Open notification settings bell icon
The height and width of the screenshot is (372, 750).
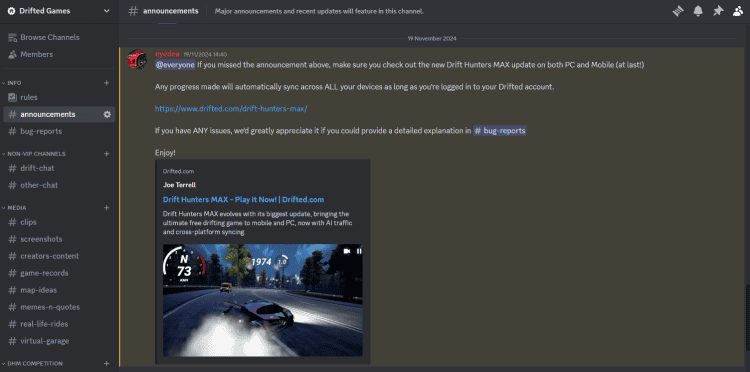click(698, 11)
